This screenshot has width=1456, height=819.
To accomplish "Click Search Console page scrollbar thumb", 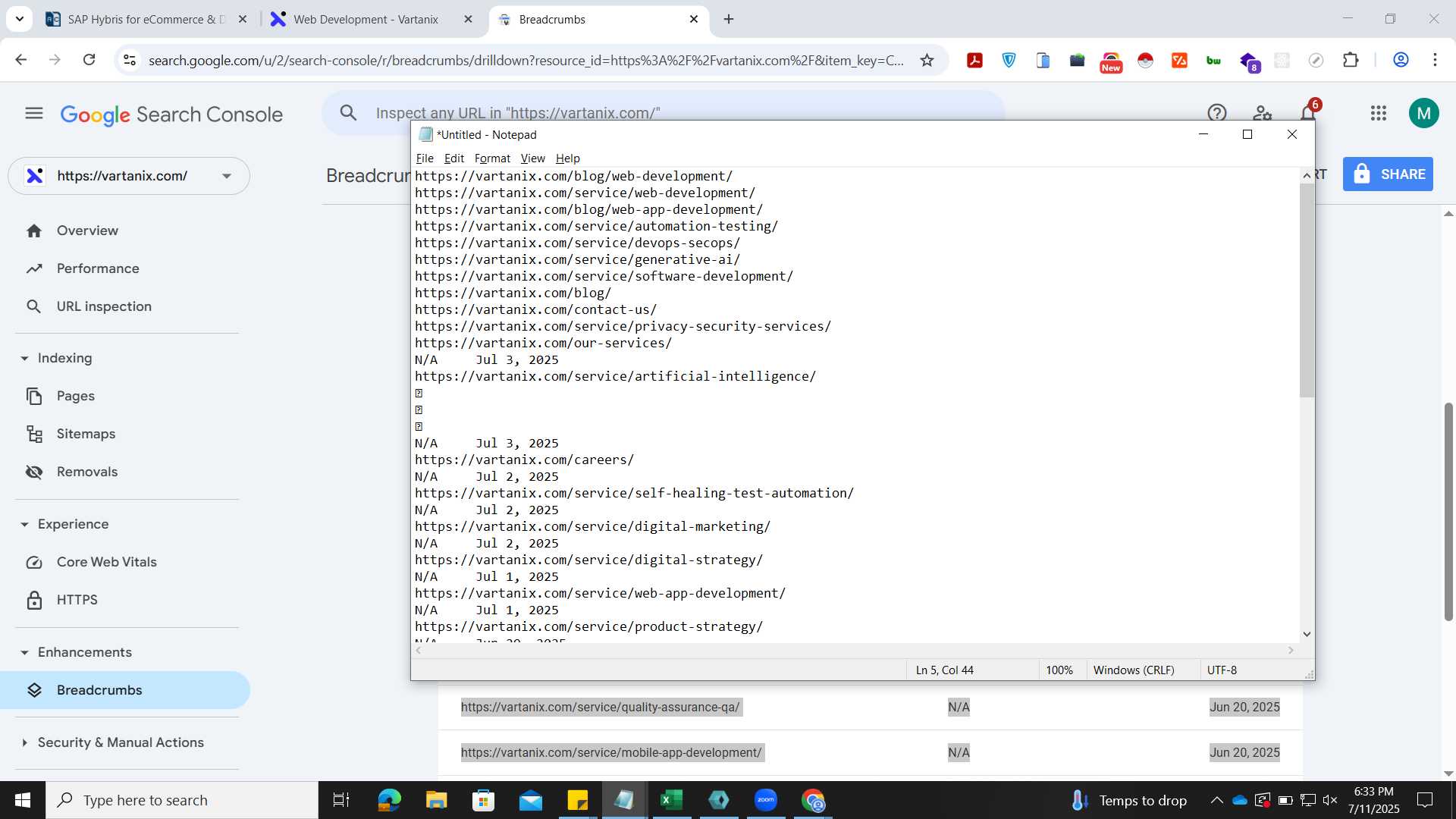I will (x=1448, y=512).
